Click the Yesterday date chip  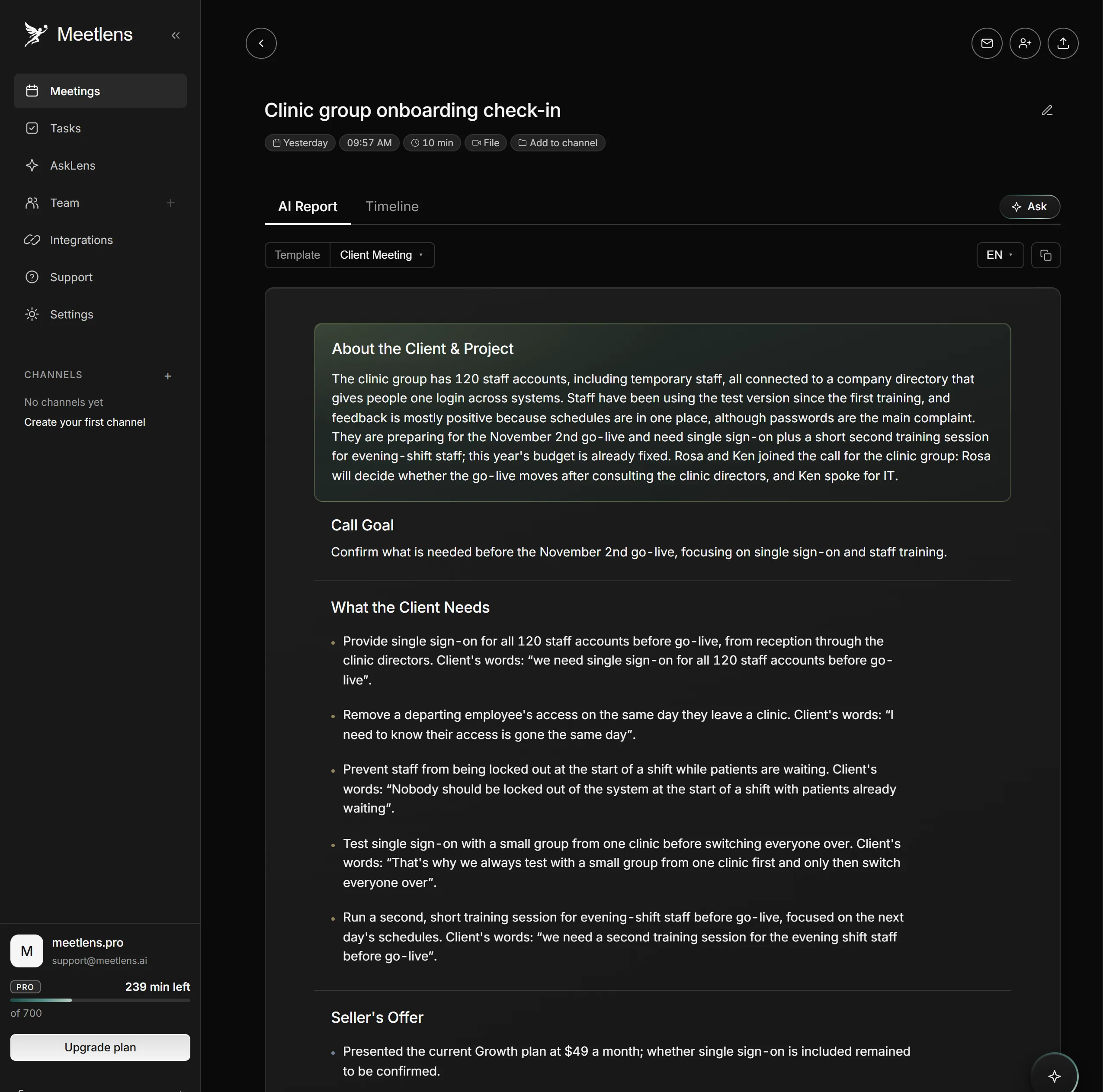point(300,143)
